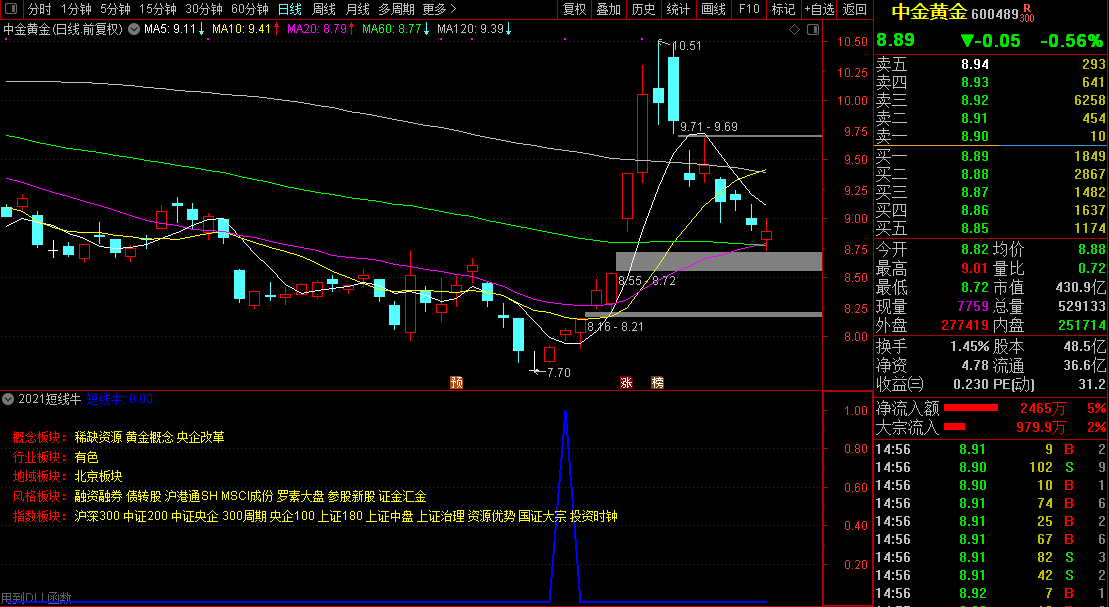This screenshot has width=1109, height=607.
Task: Click the R 300 margin badge
Action: [1027, 13]
